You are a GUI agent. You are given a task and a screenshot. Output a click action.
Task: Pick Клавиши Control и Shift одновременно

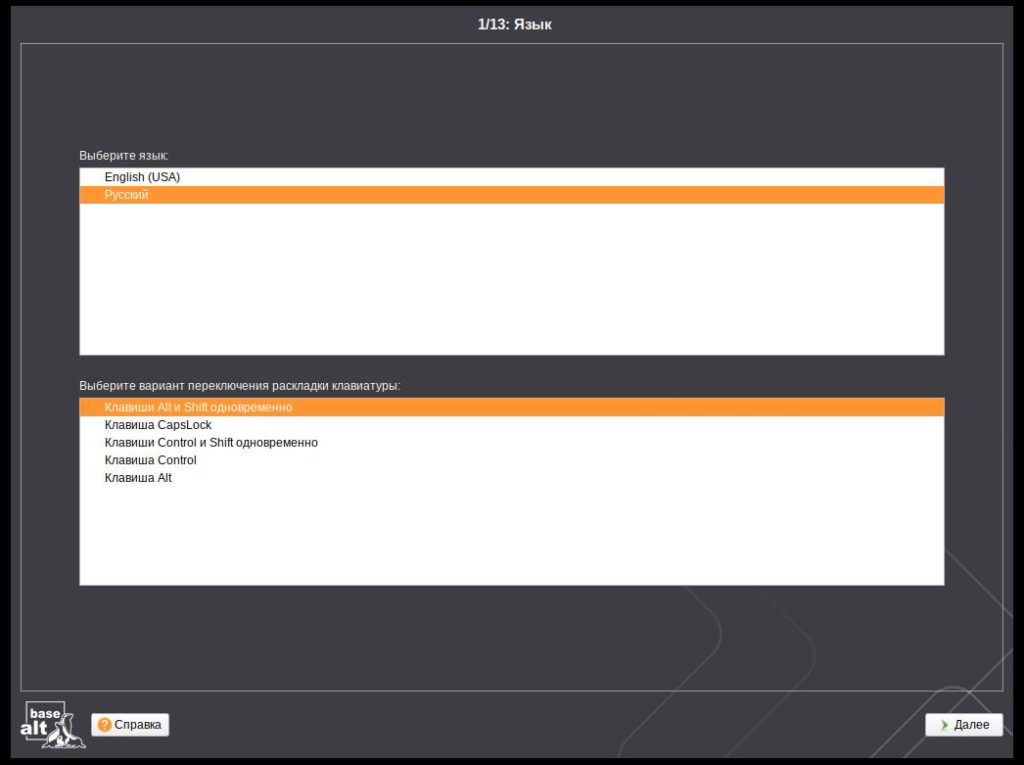(211, 442)
